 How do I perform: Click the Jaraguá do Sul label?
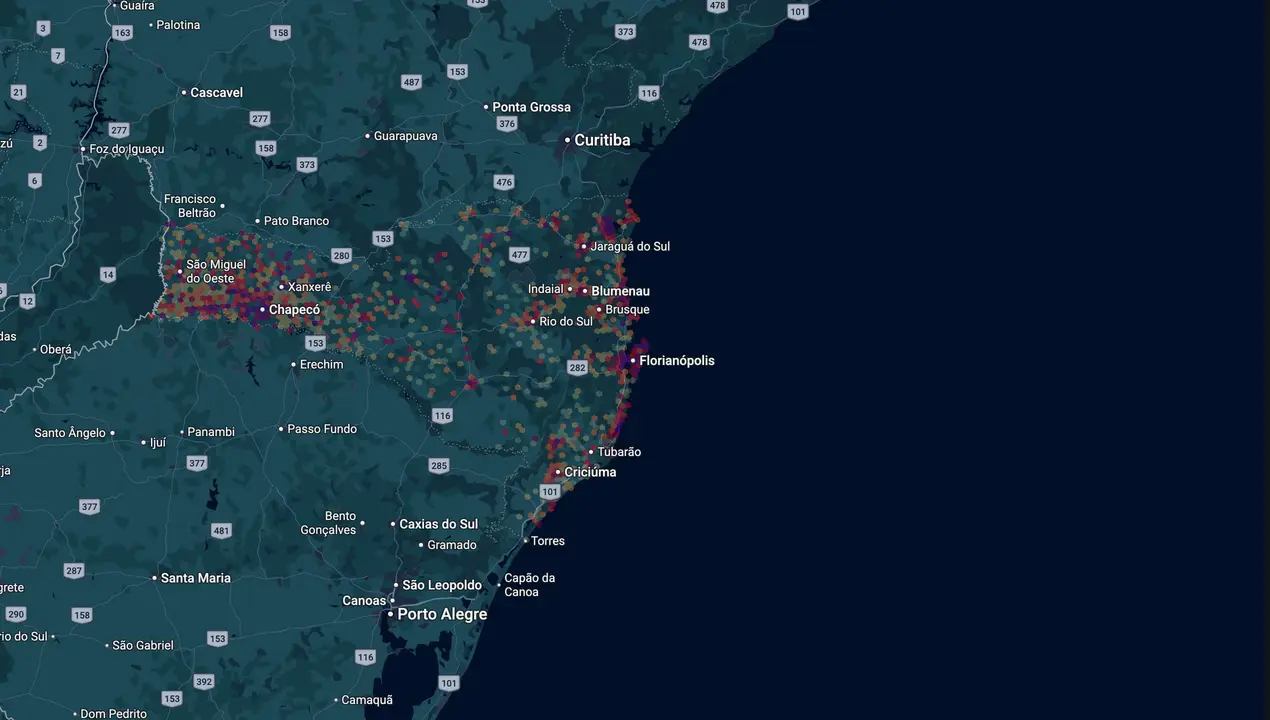click(630, 246)
